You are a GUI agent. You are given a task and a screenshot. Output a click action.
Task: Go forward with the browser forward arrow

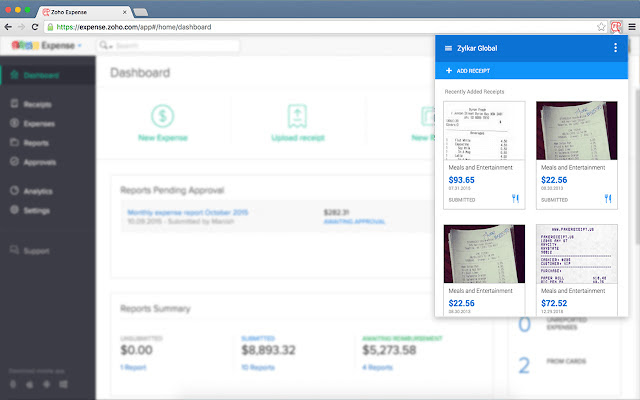[x=21, y=27]
